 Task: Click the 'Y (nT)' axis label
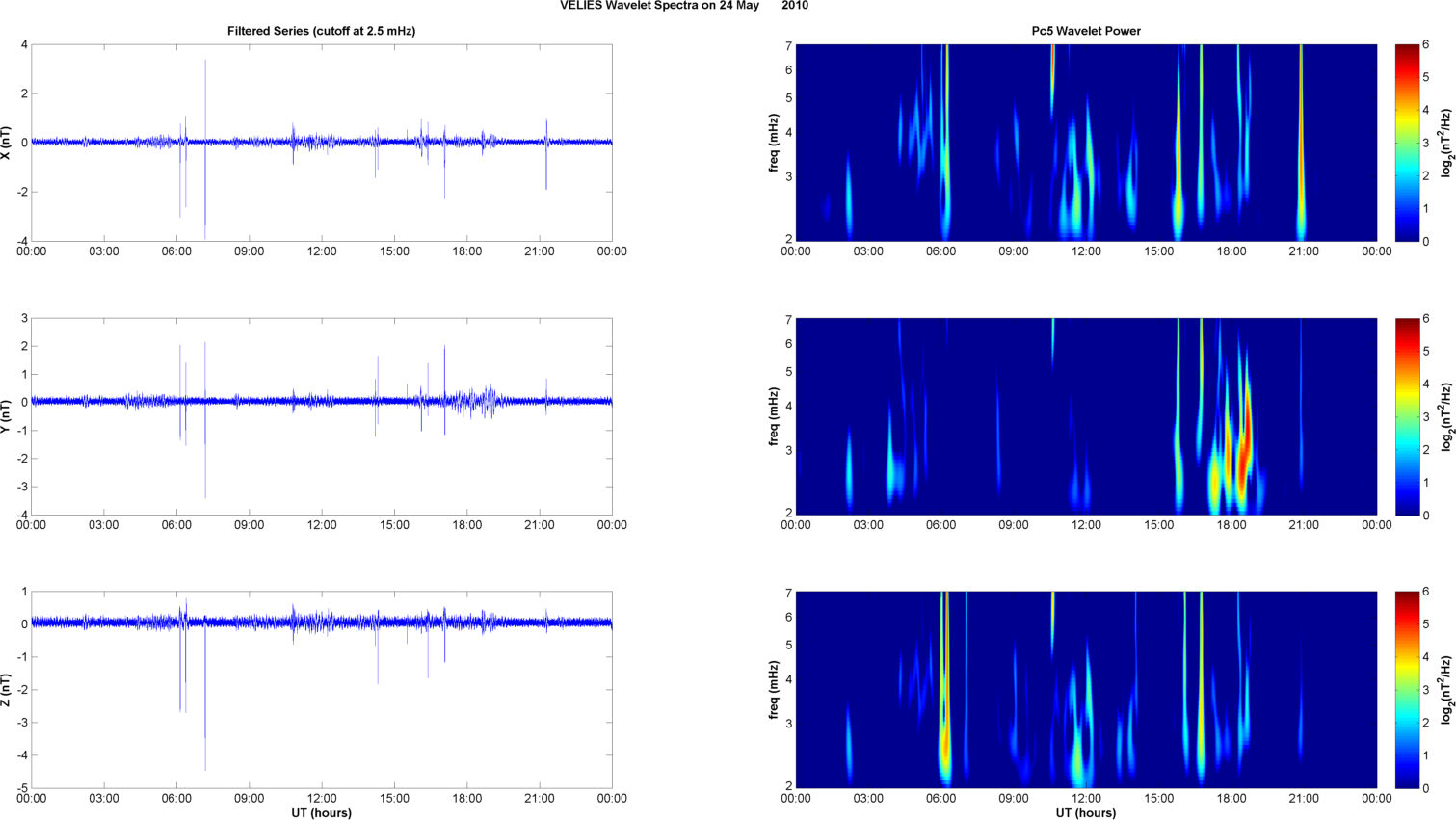pos(7,416)
